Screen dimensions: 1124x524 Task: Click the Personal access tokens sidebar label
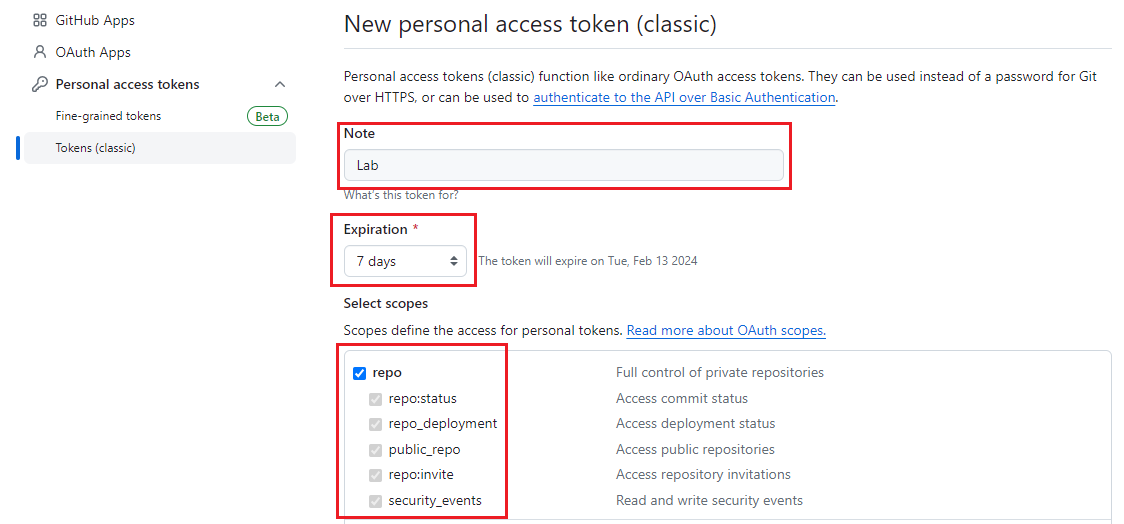click(127, 84)
